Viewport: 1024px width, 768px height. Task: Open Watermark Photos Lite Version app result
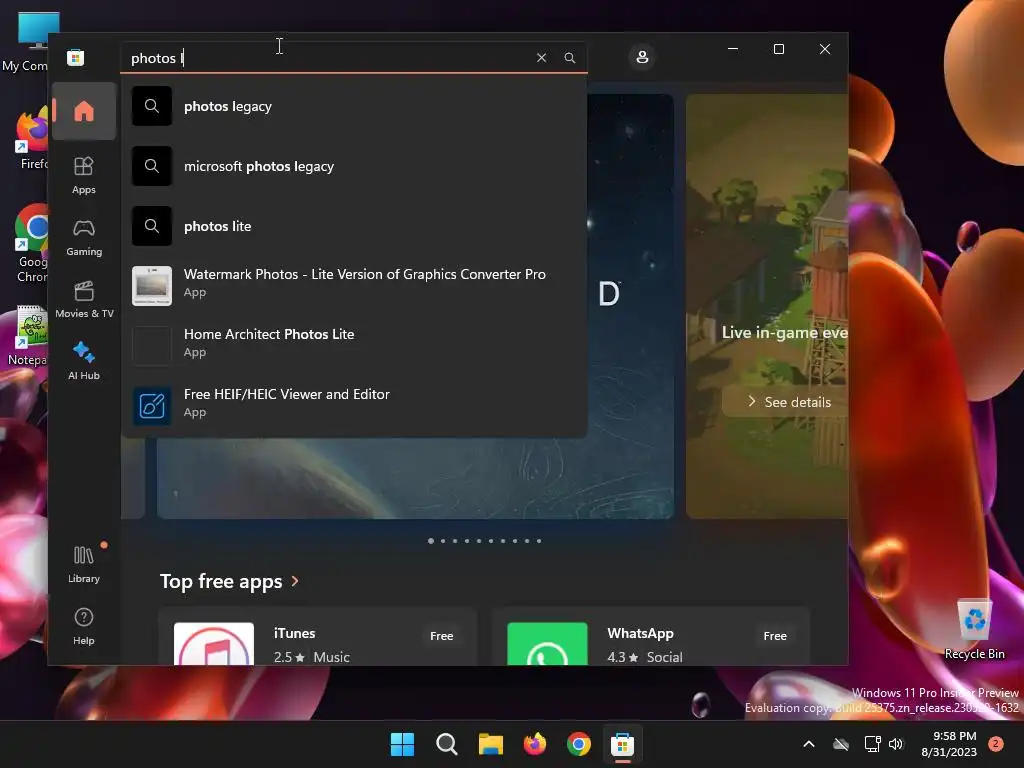pos(354,283)
